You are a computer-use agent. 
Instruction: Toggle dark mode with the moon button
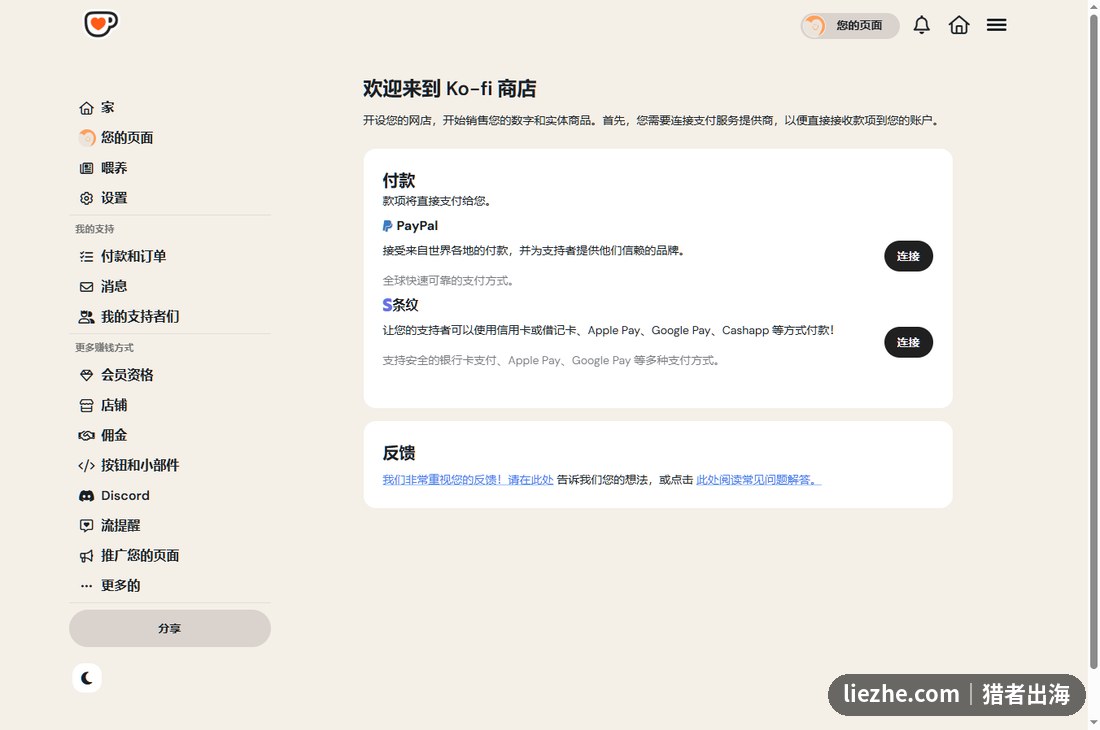[87, 678]
